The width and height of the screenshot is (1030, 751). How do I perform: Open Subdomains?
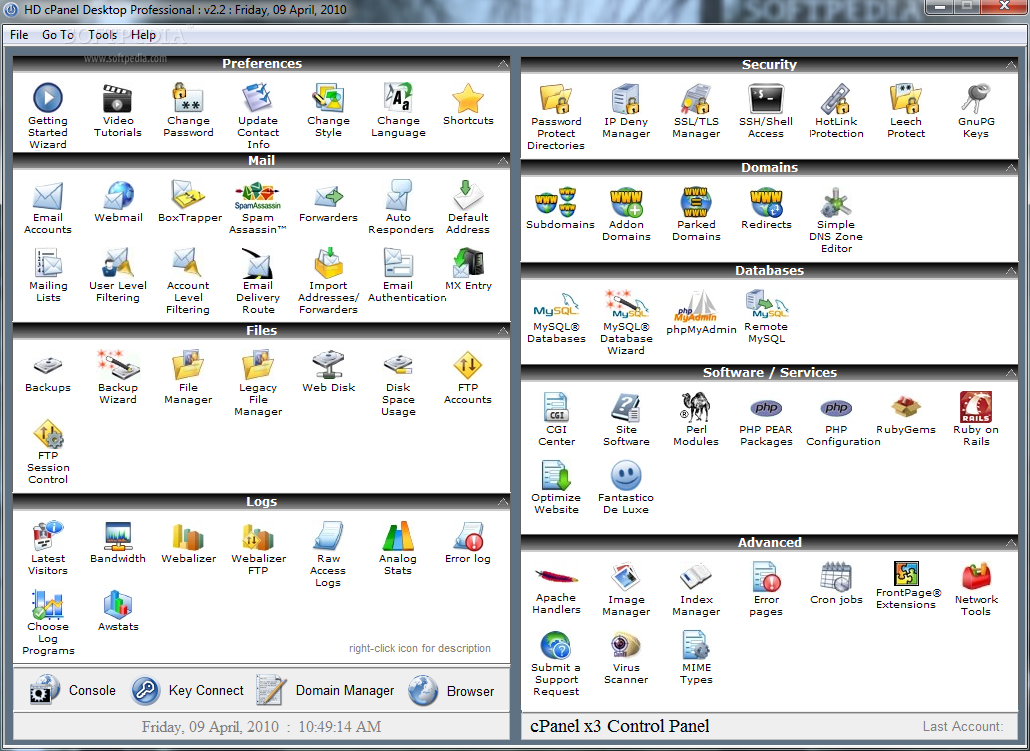pos(556,202)
